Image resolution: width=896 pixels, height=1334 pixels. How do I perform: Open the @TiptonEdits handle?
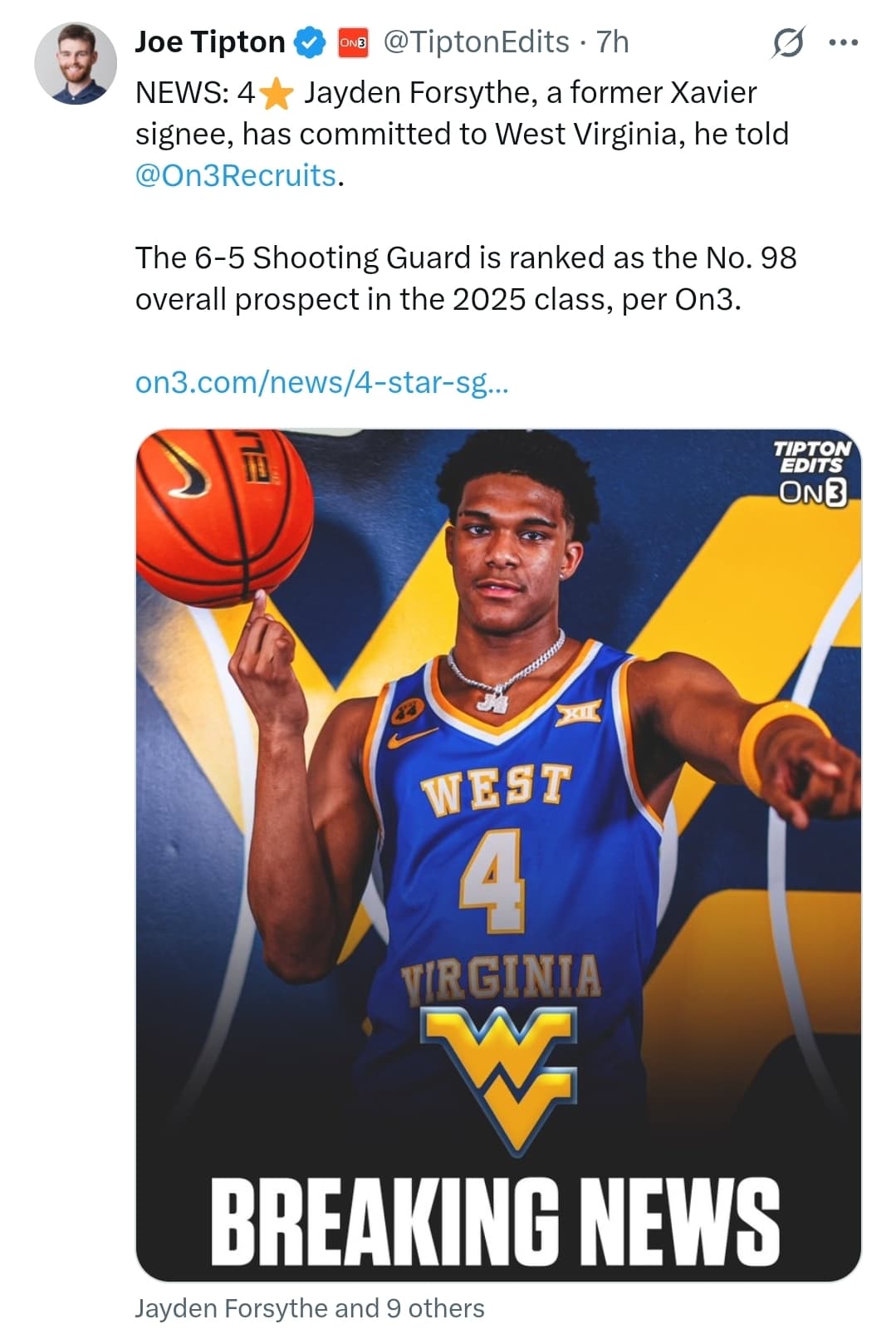pyautogui.click(x=476, y=42)
